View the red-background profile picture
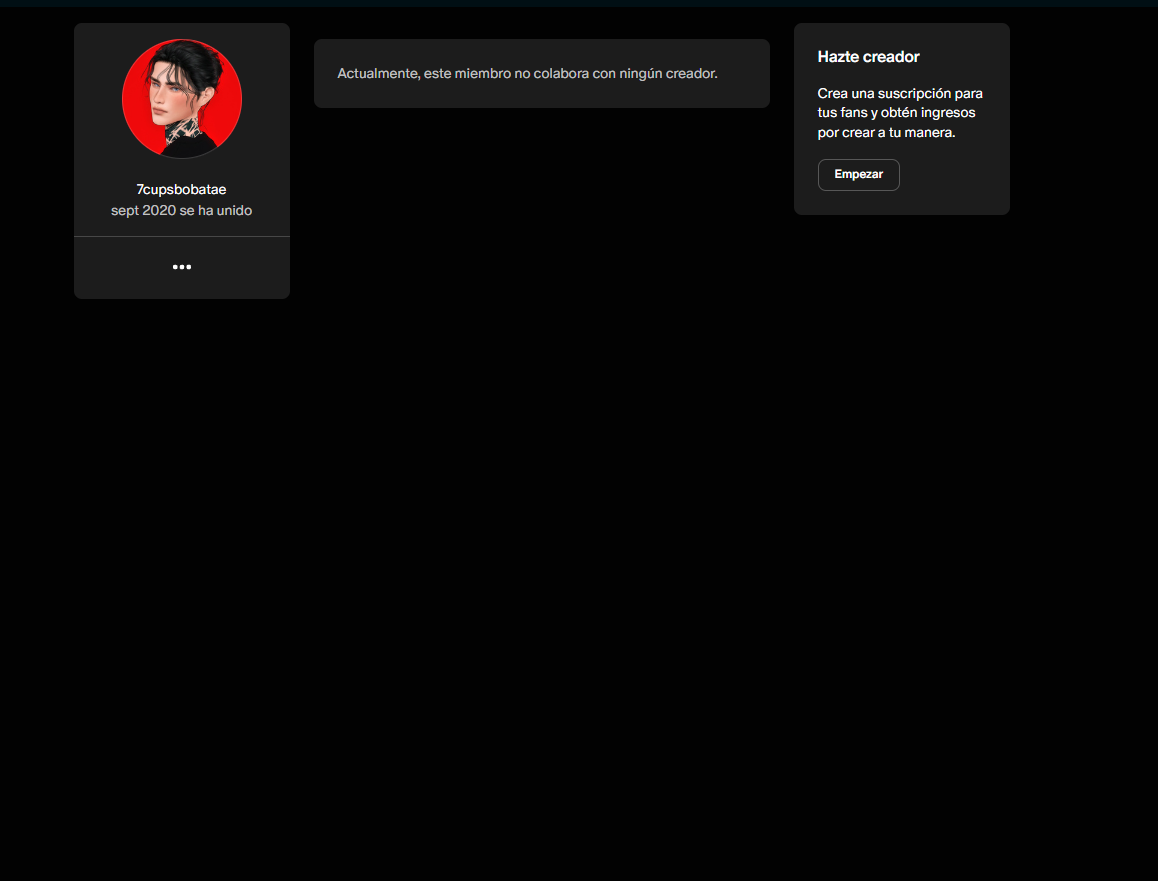Screen dimensions: 1158x881 tap(182, 98)
